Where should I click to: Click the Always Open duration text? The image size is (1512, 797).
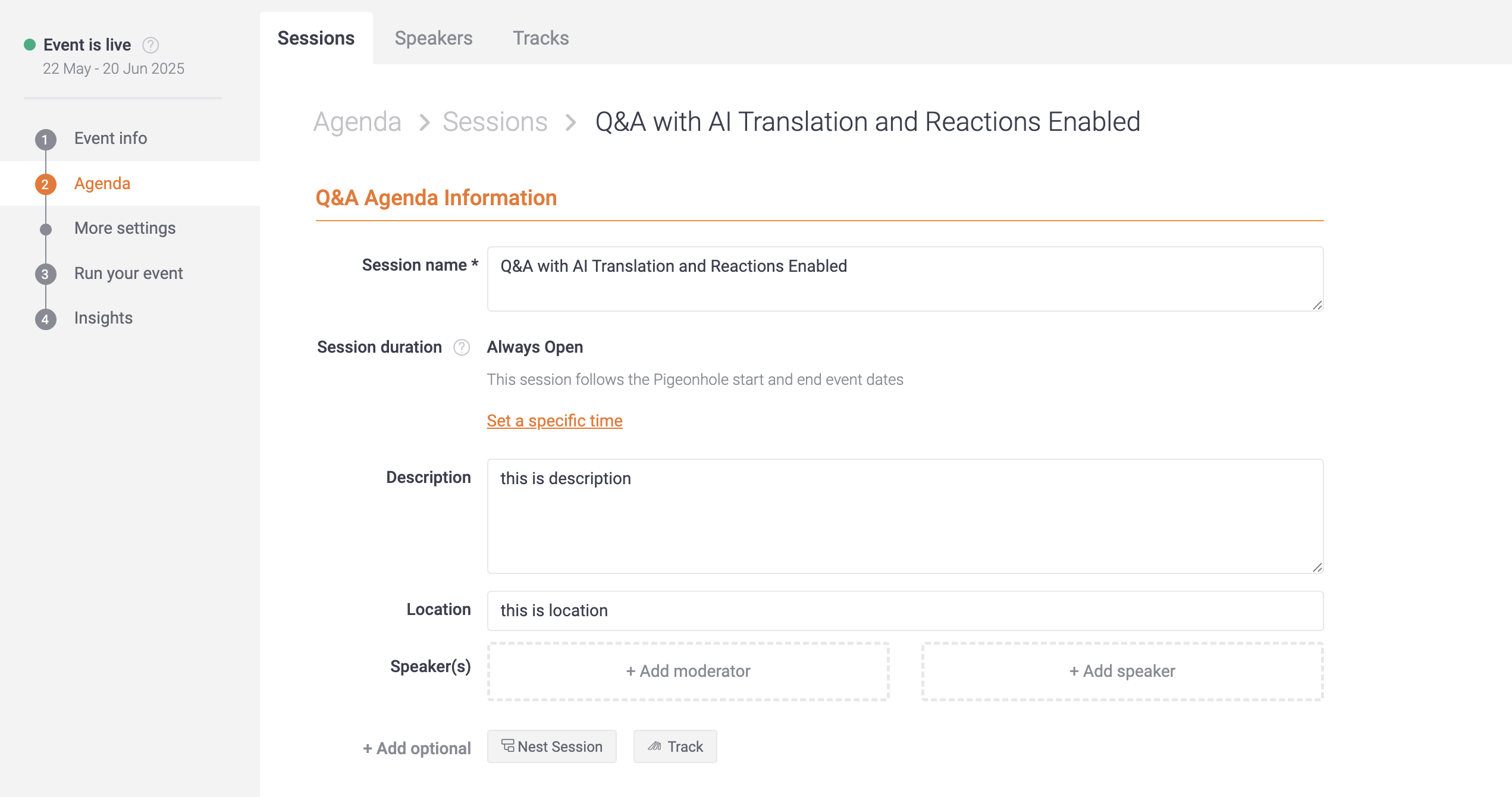(x=535, y=347)
